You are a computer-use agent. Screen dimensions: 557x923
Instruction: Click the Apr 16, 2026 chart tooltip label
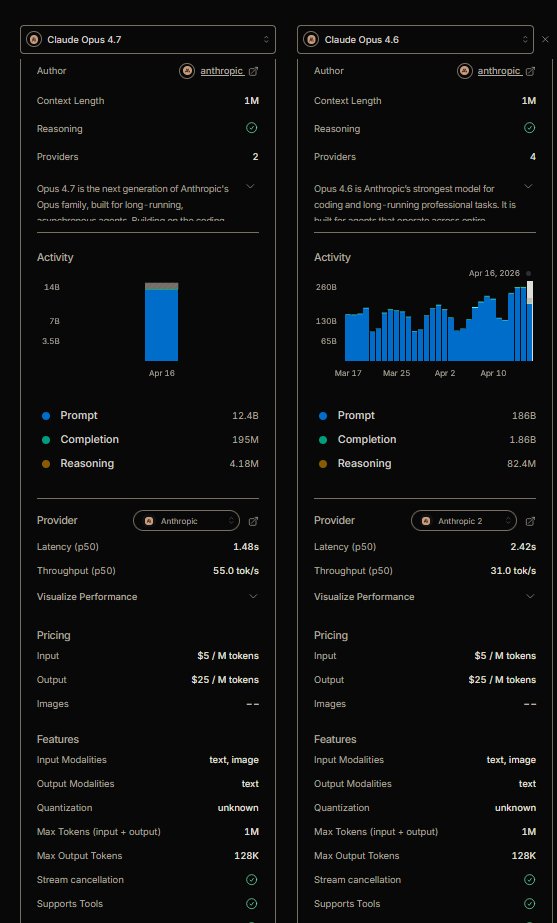[x=494, y=273]
